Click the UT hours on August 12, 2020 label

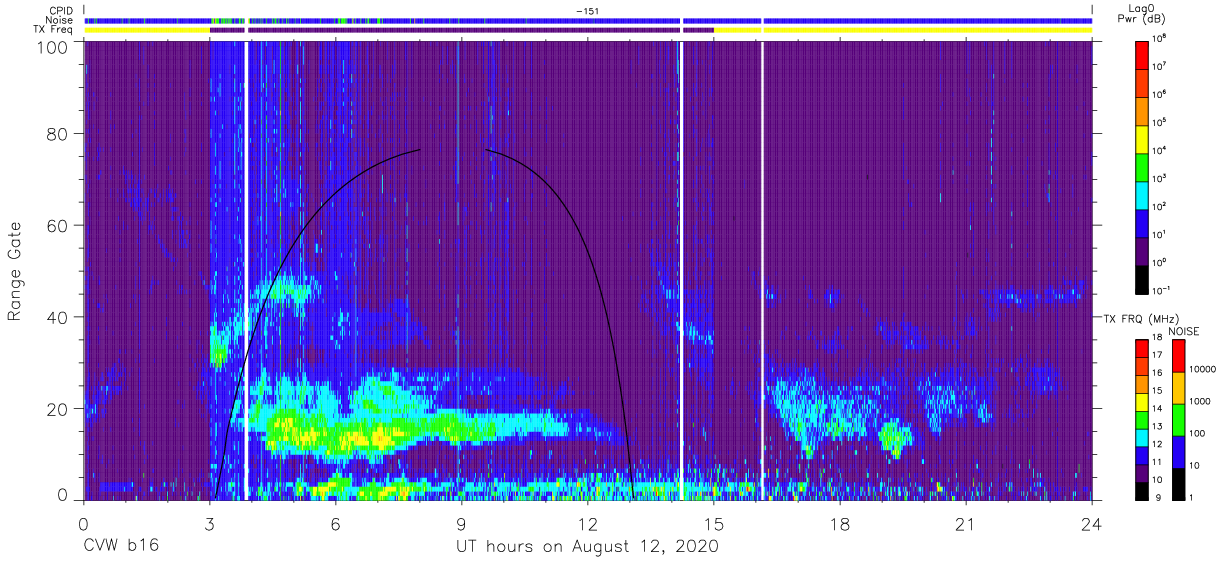pyautogui.click(x=588, y=547)
